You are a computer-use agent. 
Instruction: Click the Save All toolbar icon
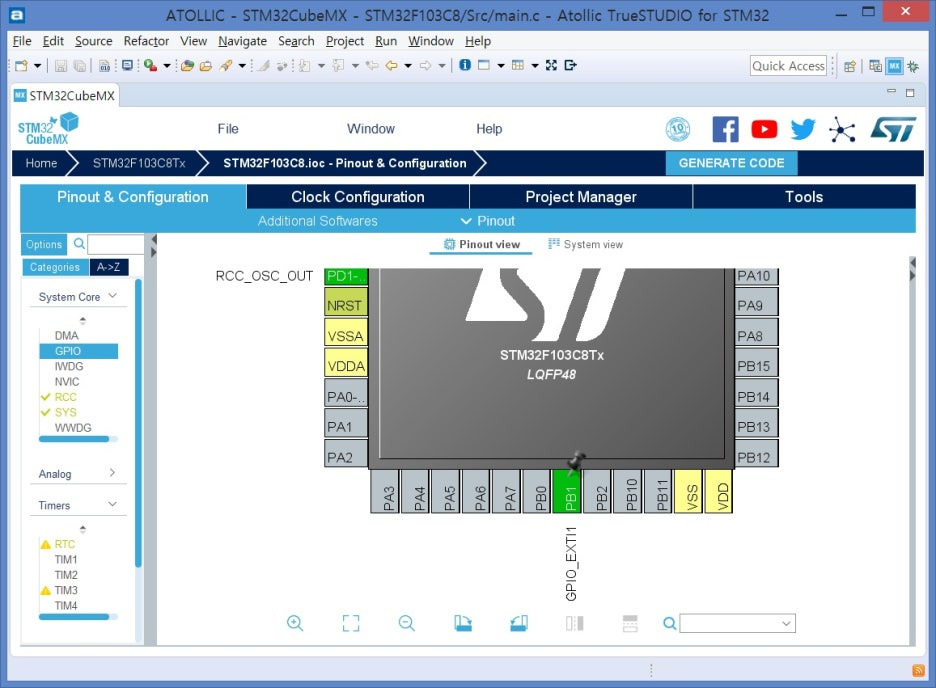79,66
